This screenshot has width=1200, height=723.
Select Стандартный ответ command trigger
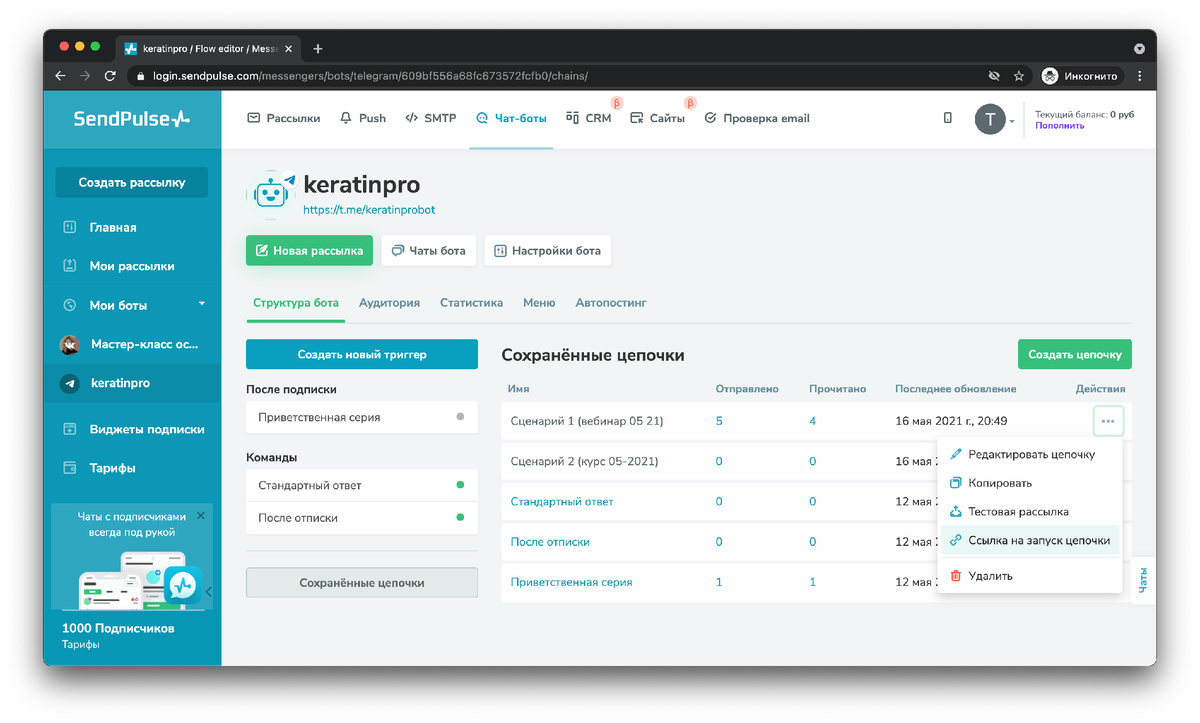tap(362, 485)
